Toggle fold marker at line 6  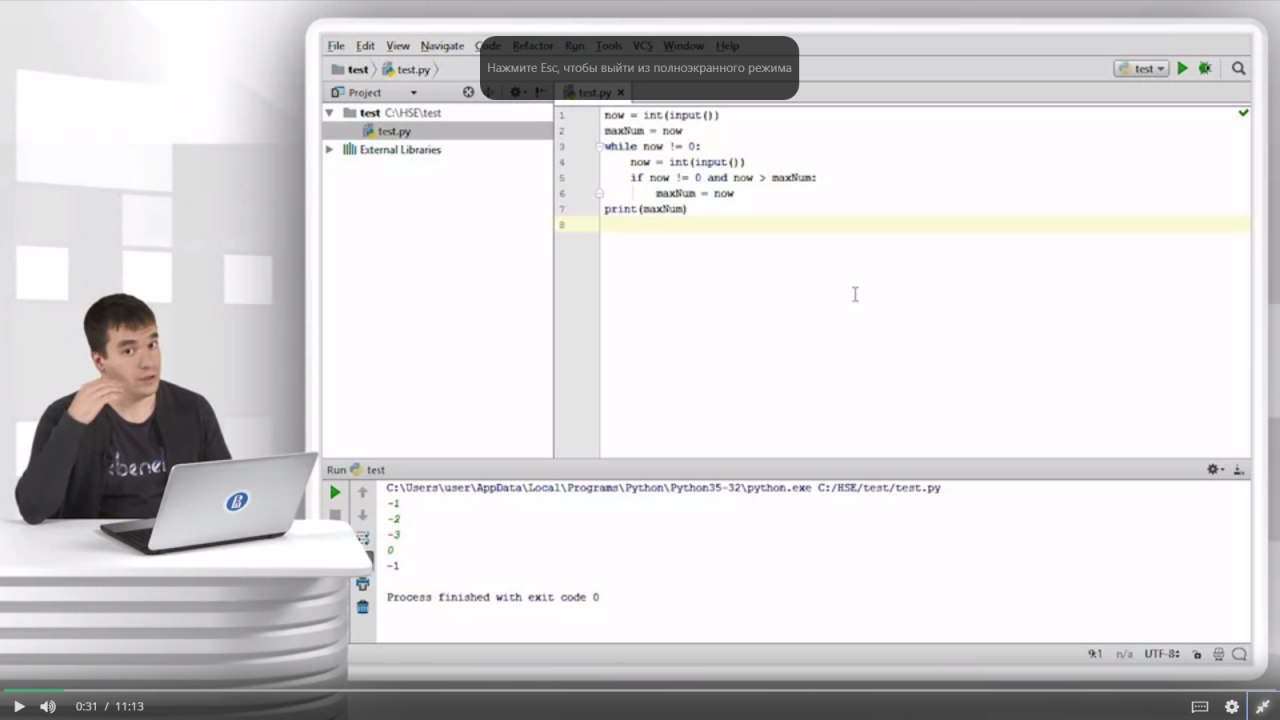(x=599, y=193)
